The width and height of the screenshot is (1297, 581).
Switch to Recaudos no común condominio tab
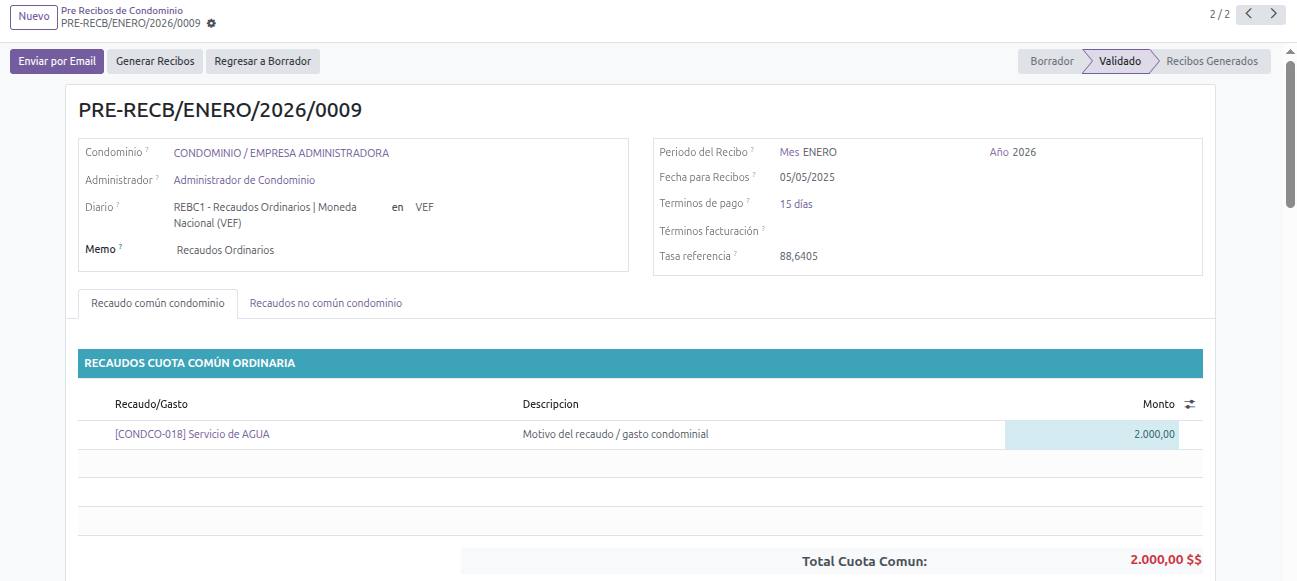click(x=326, y=303)
